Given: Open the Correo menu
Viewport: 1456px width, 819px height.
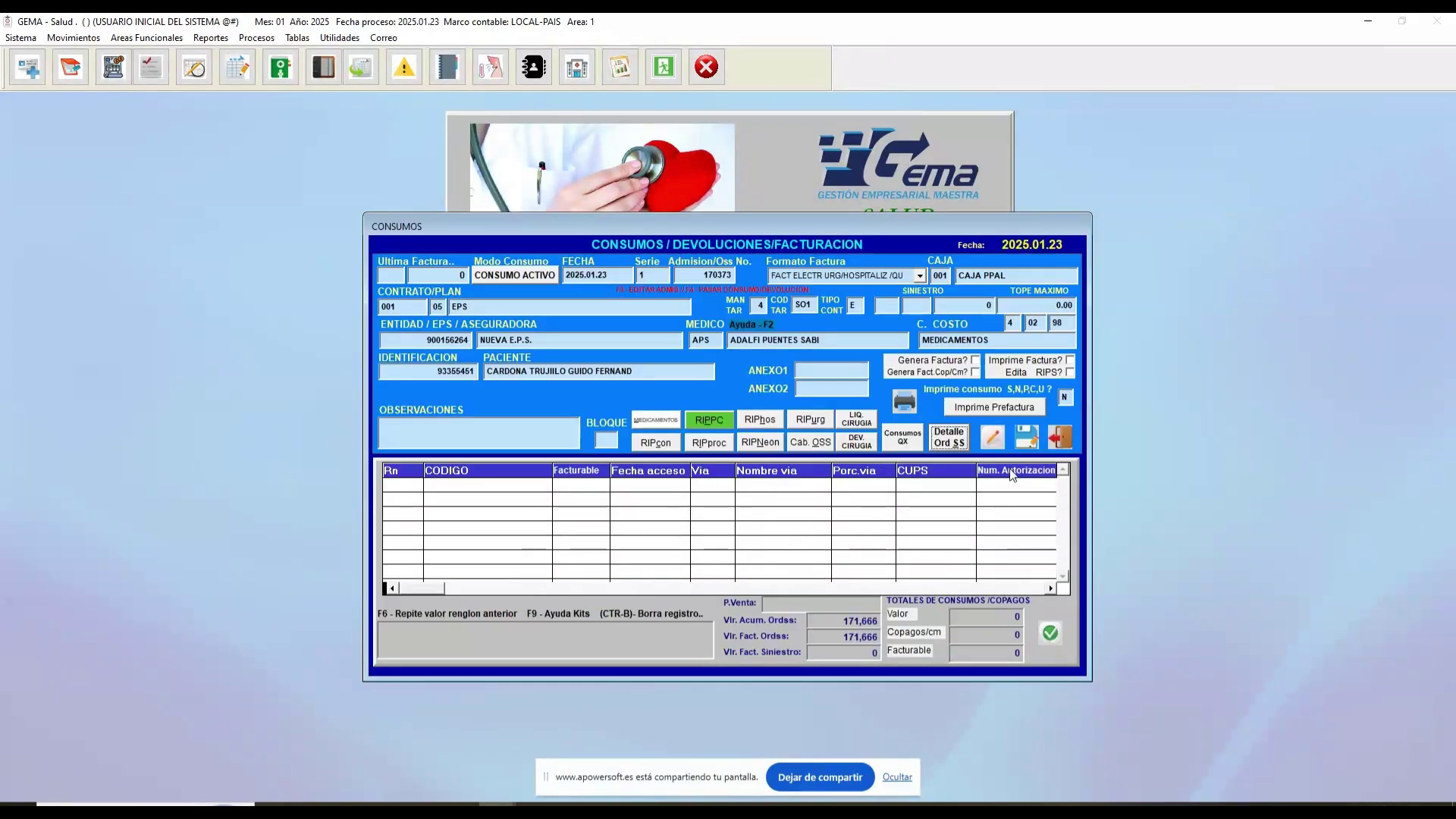Looking at the screenshot, I should click(384, 38).
